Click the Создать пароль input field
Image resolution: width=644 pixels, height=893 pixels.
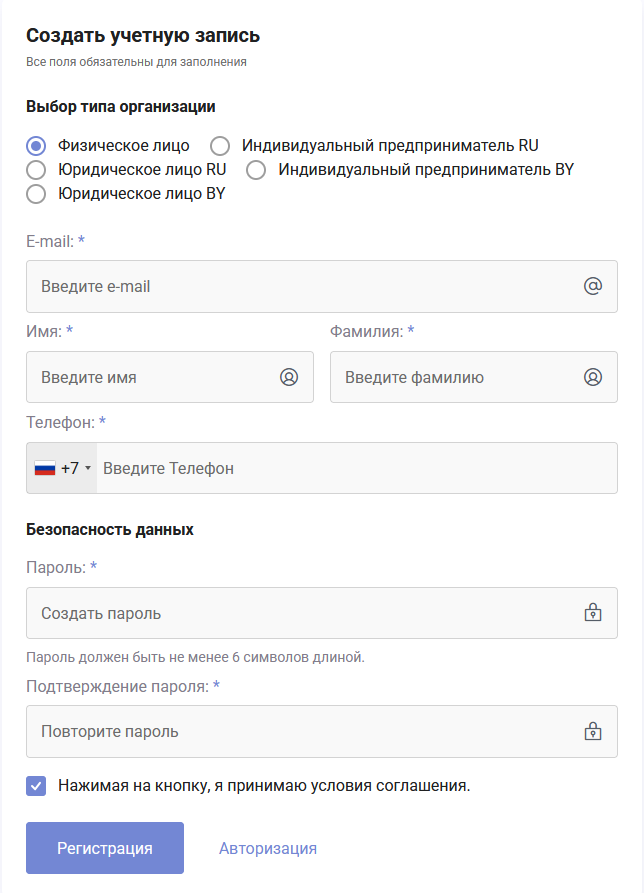click(x=250, y=613)
